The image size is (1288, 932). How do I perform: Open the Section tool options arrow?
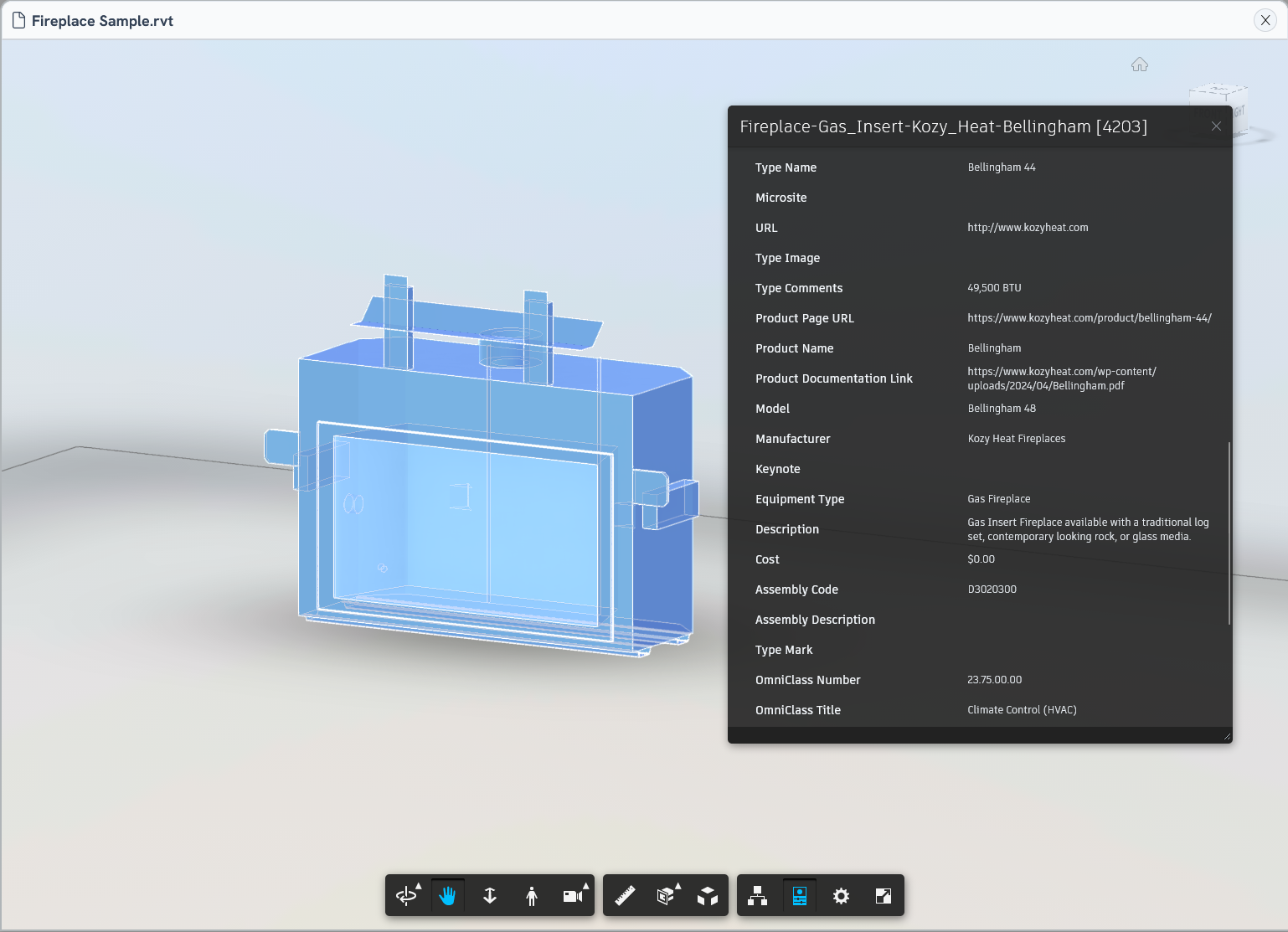[678, 885]
